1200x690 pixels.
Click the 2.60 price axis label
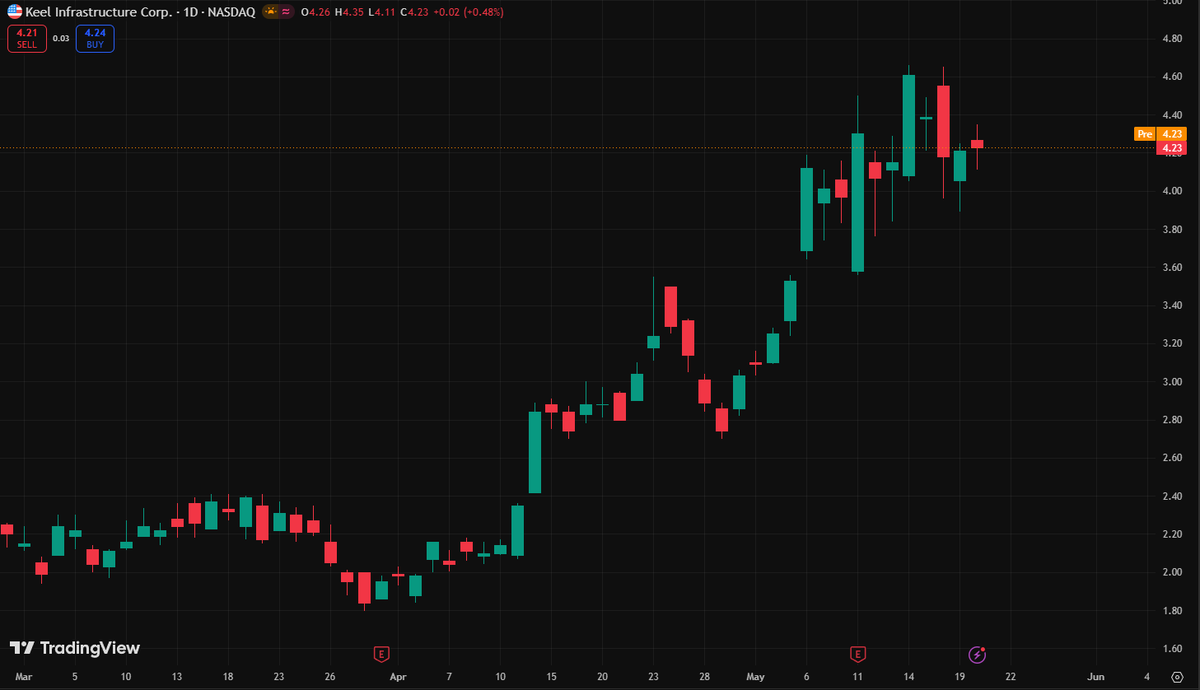point(1173,458)
